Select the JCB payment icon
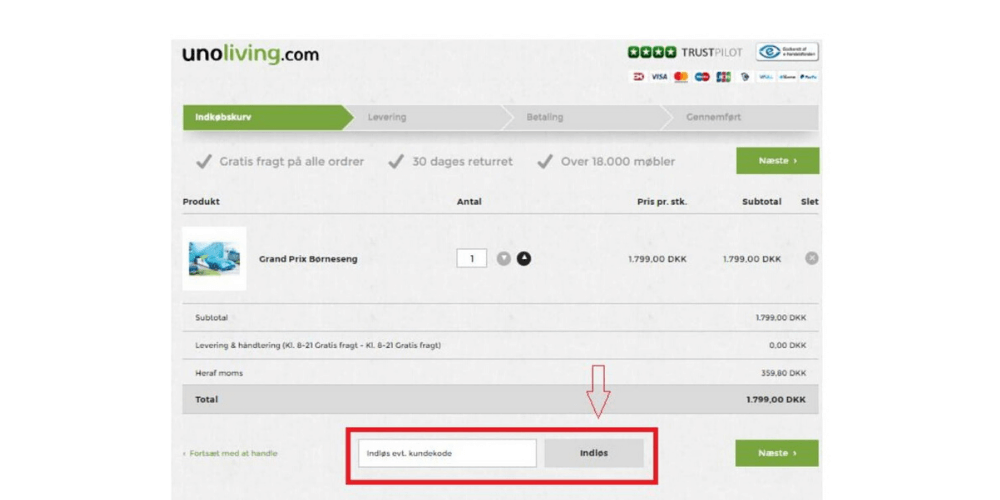Viewport: 1000px width, 500px height. (x=723, y=77)
